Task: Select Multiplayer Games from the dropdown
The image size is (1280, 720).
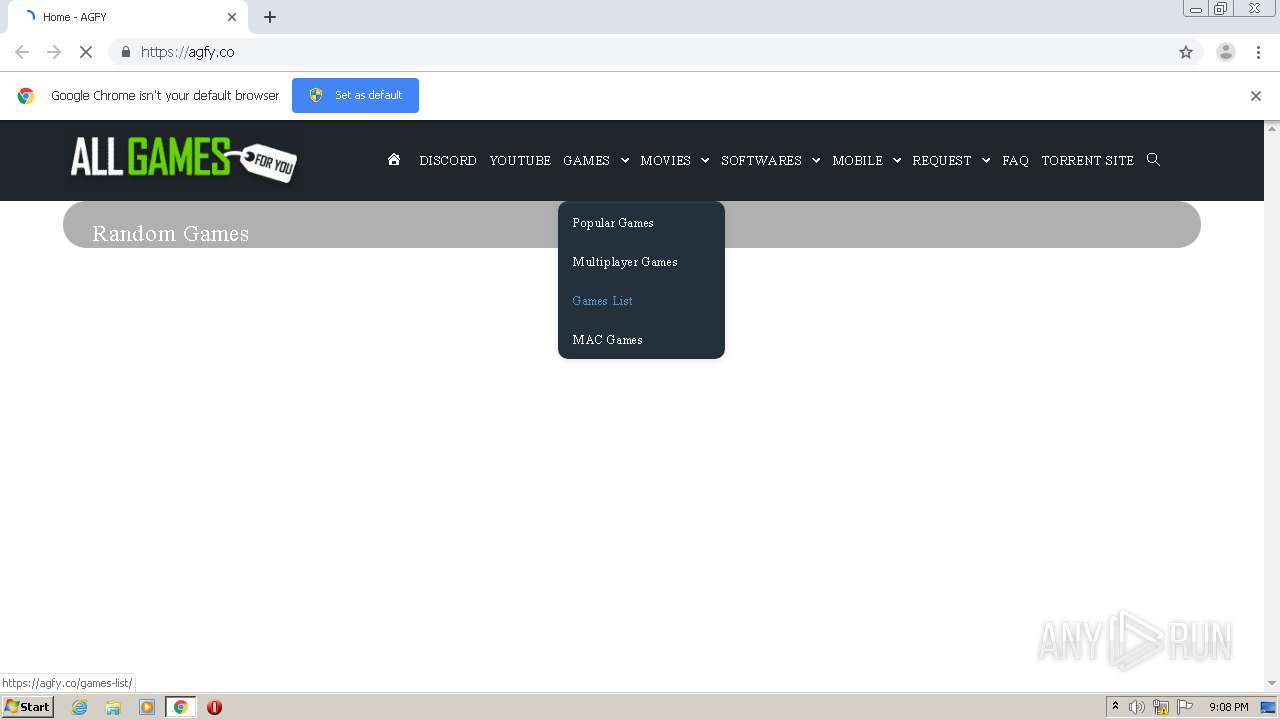Action: [x=625, y=262]
